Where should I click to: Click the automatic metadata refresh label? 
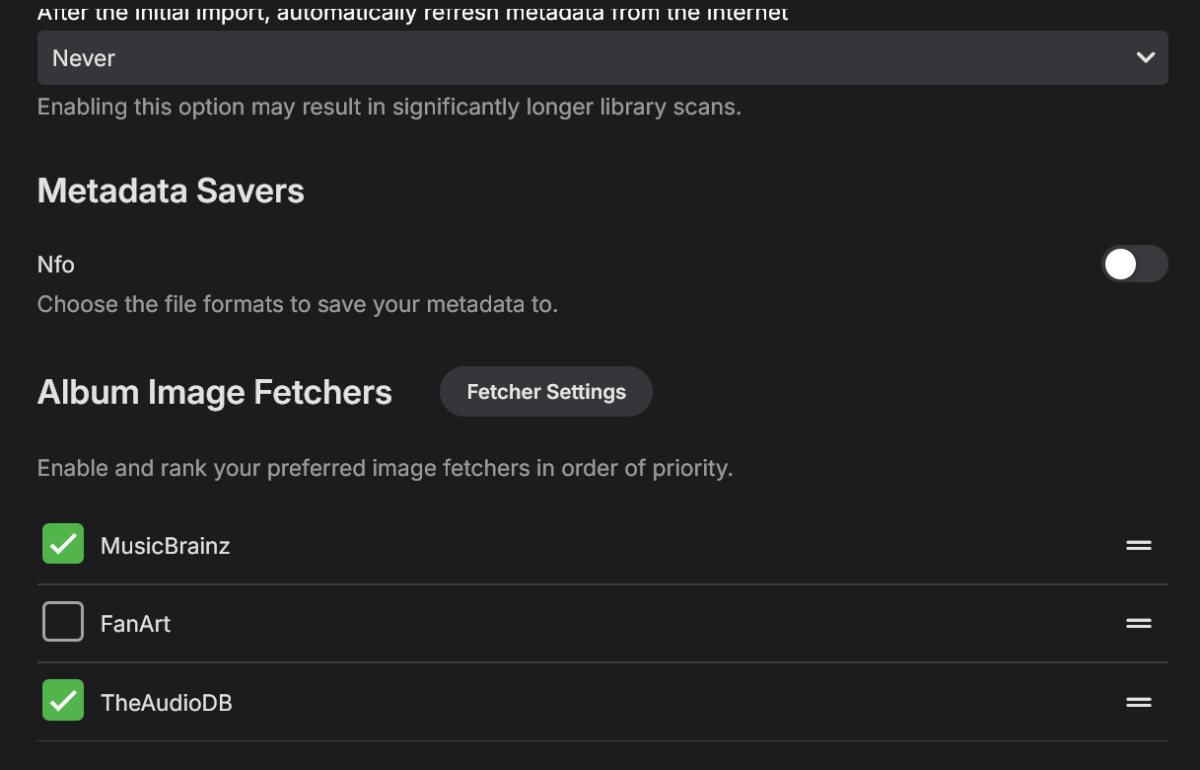(412, 13)
